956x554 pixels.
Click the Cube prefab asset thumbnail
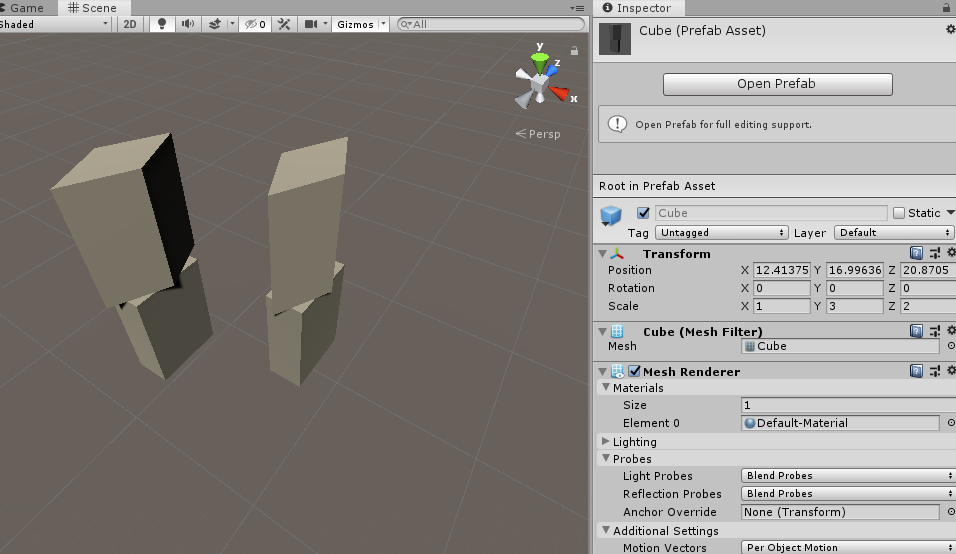[x=615, y=39]
